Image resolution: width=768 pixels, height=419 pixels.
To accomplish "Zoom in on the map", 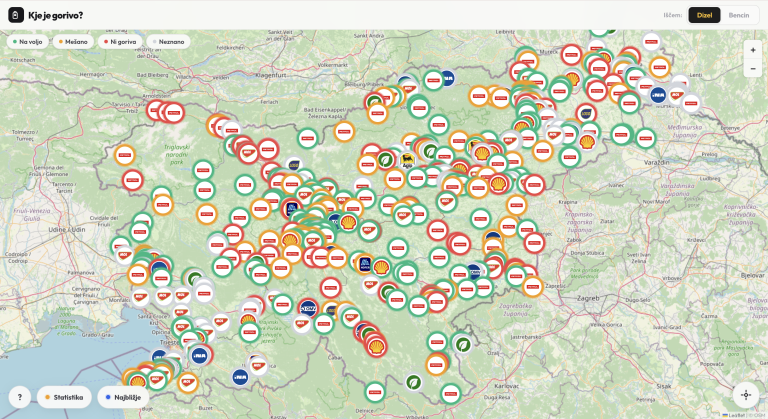I will coord(753,49).
